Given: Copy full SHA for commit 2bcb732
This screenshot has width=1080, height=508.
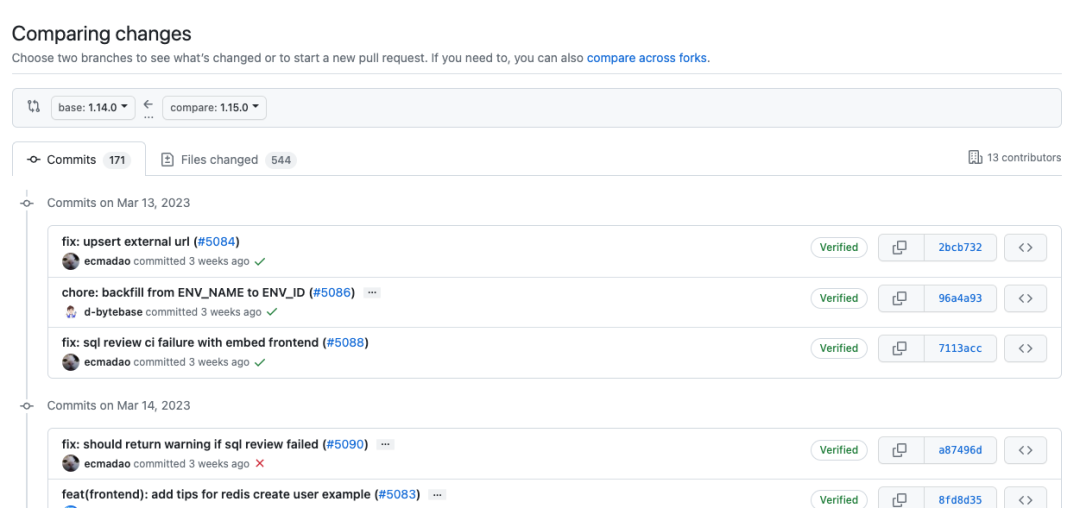Looking at the screenshot, I should [x=900, y=248].
